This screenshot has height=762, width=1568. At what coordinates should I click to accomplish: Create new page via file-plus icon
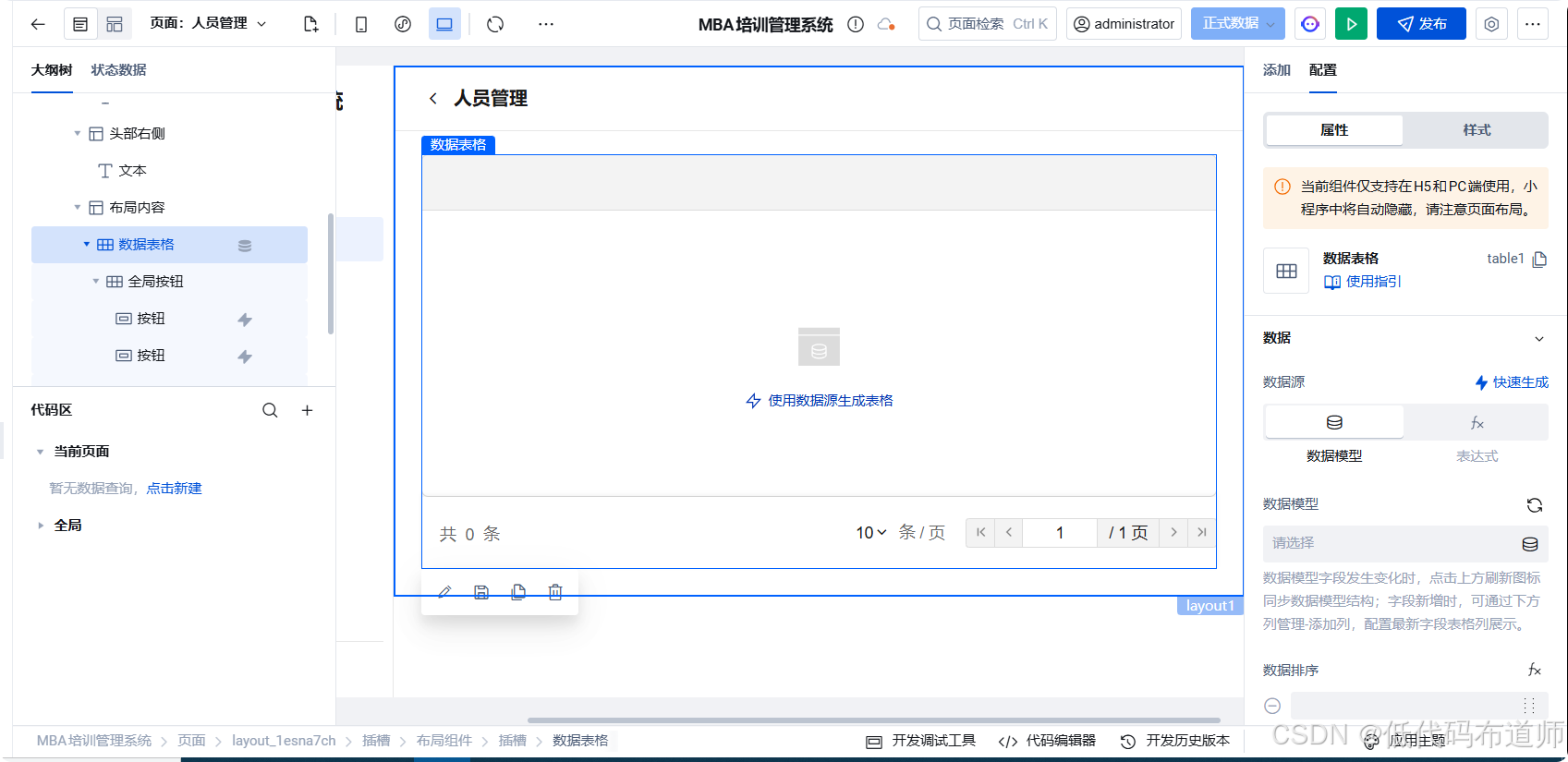[x=310, y=24]
